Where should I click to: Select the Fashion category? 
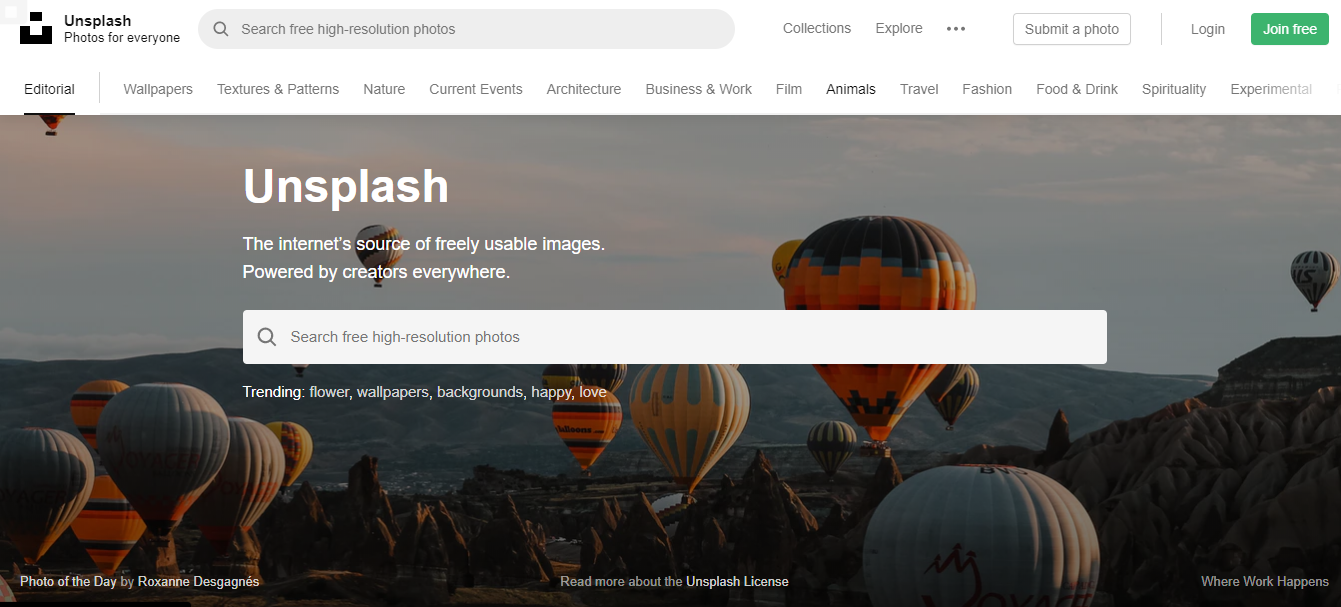(x=987, y=89)
